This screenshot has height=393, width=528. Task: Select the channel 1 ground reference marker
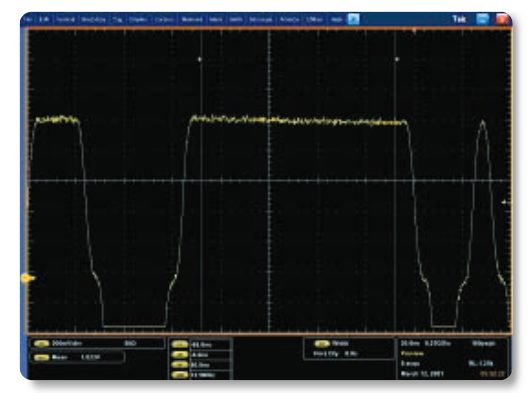[28, 278]
